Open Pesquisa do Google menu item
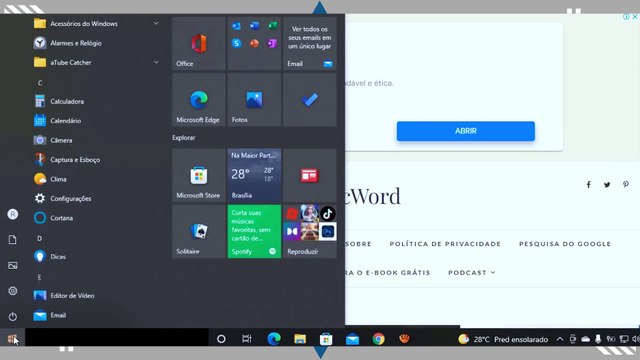The height and width of the screenshot is (360, 640). tap(565, 244)
